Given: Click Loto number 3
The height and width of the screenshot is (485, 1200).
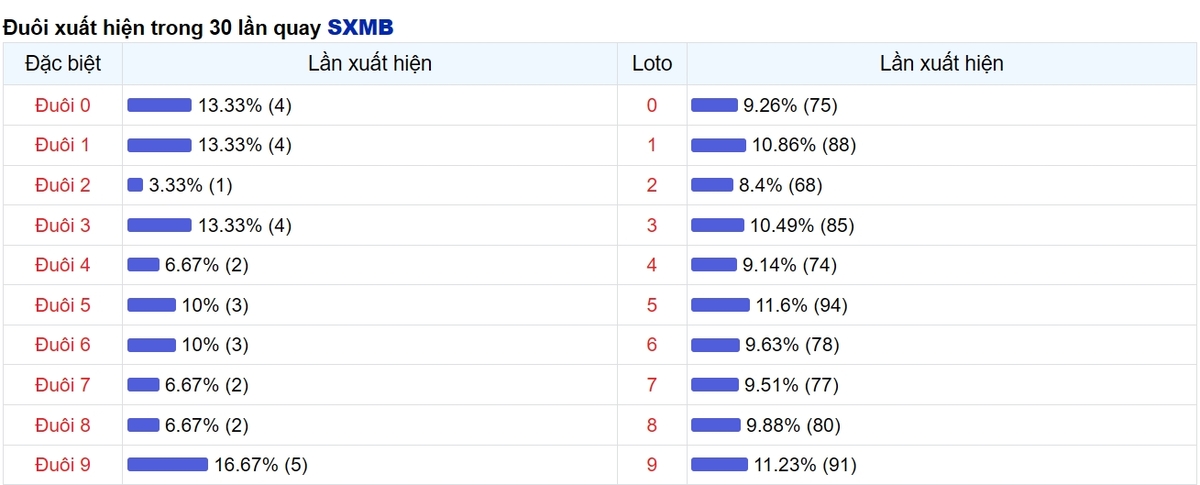Looking at the screenshot, I should (652, 225).
